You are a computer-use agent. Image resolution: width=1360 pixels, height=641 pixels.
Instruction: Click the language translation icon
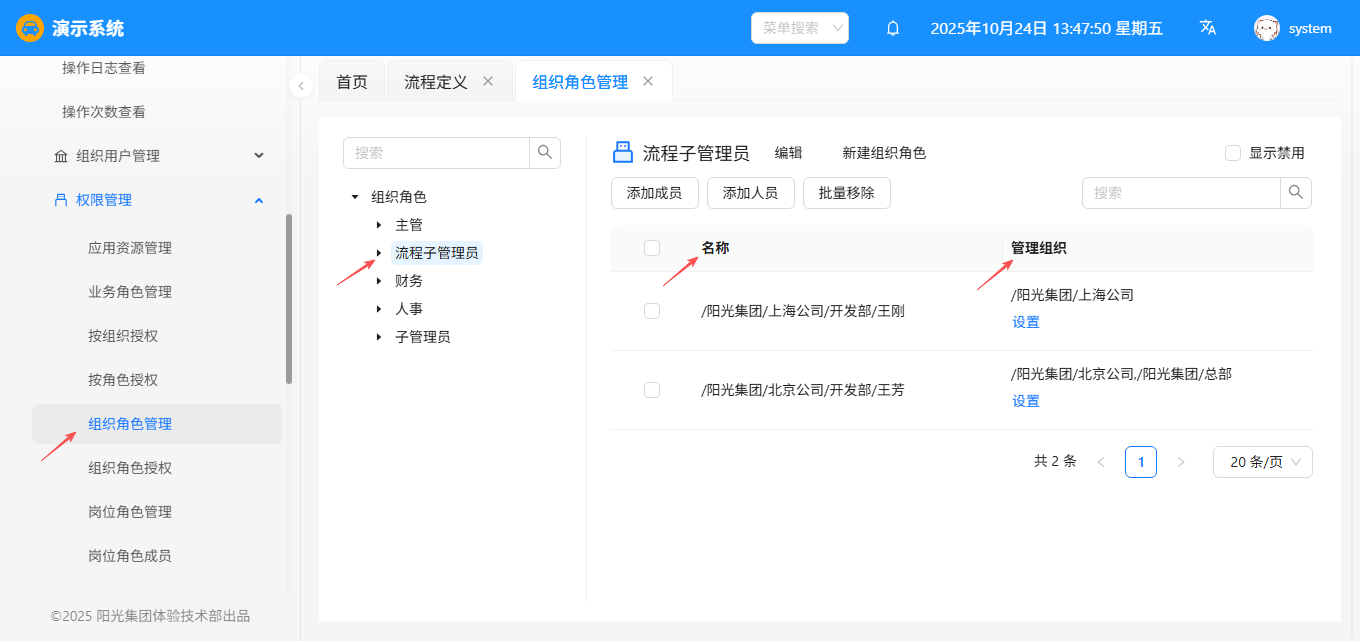click(x=1208, y=28)
